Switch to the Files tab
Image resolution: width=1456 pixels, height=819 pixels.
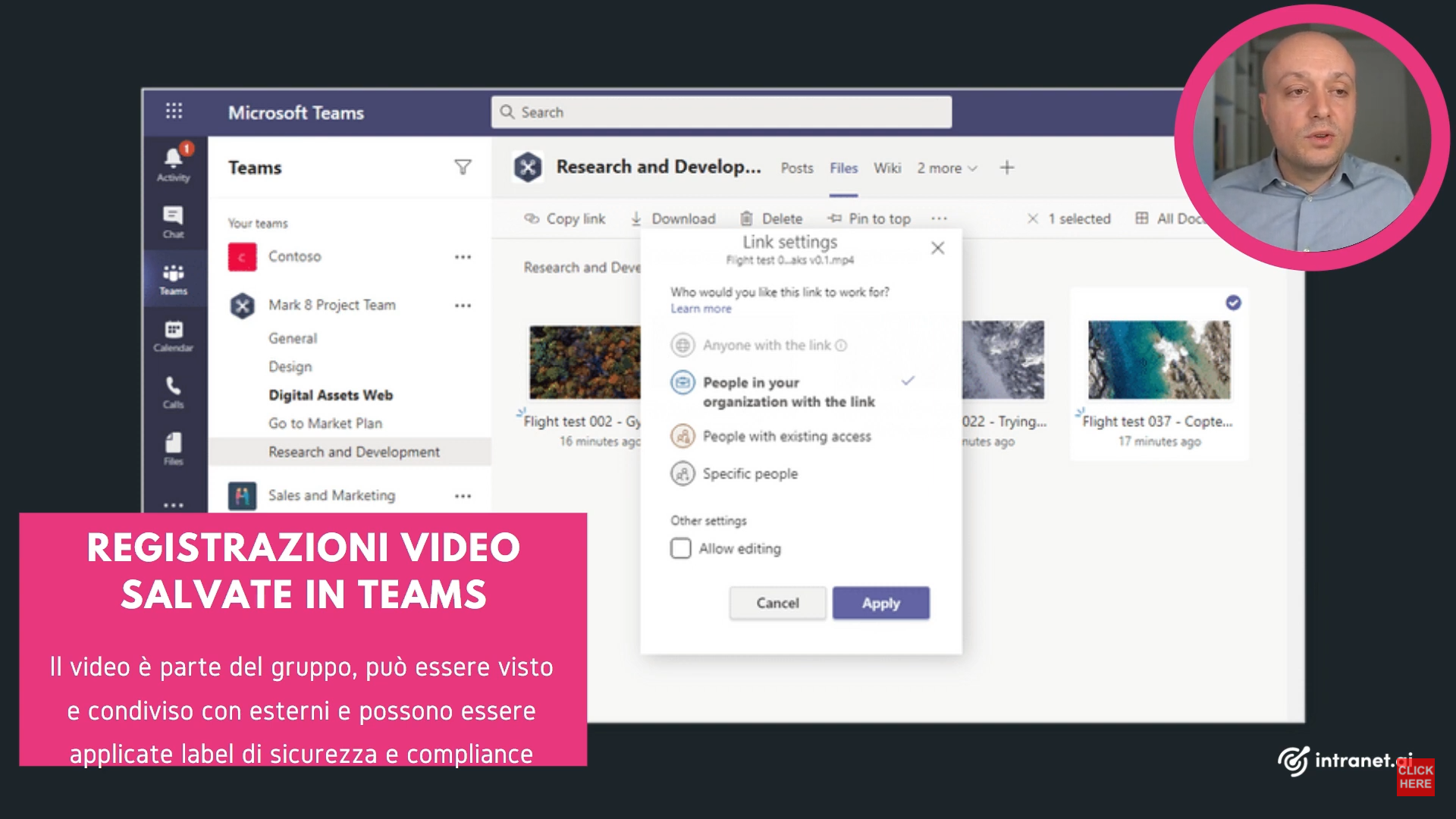843,168
